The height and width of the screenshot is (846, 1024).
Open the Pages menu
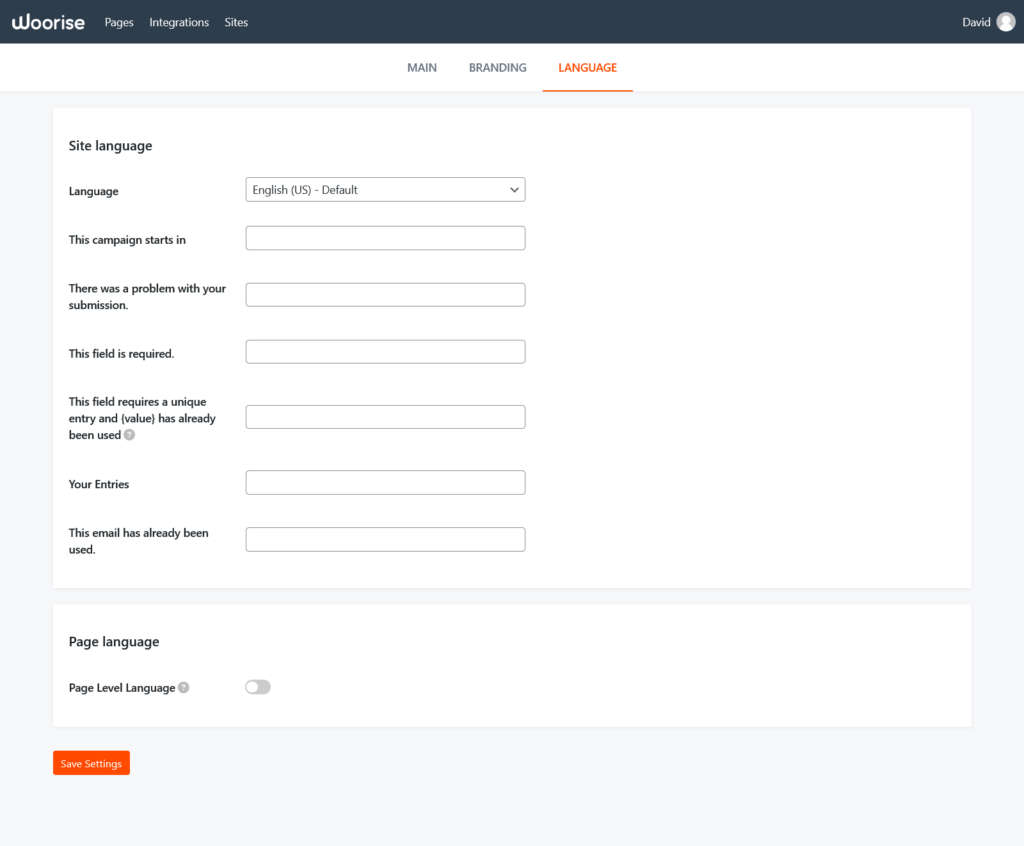pos(119,22)
